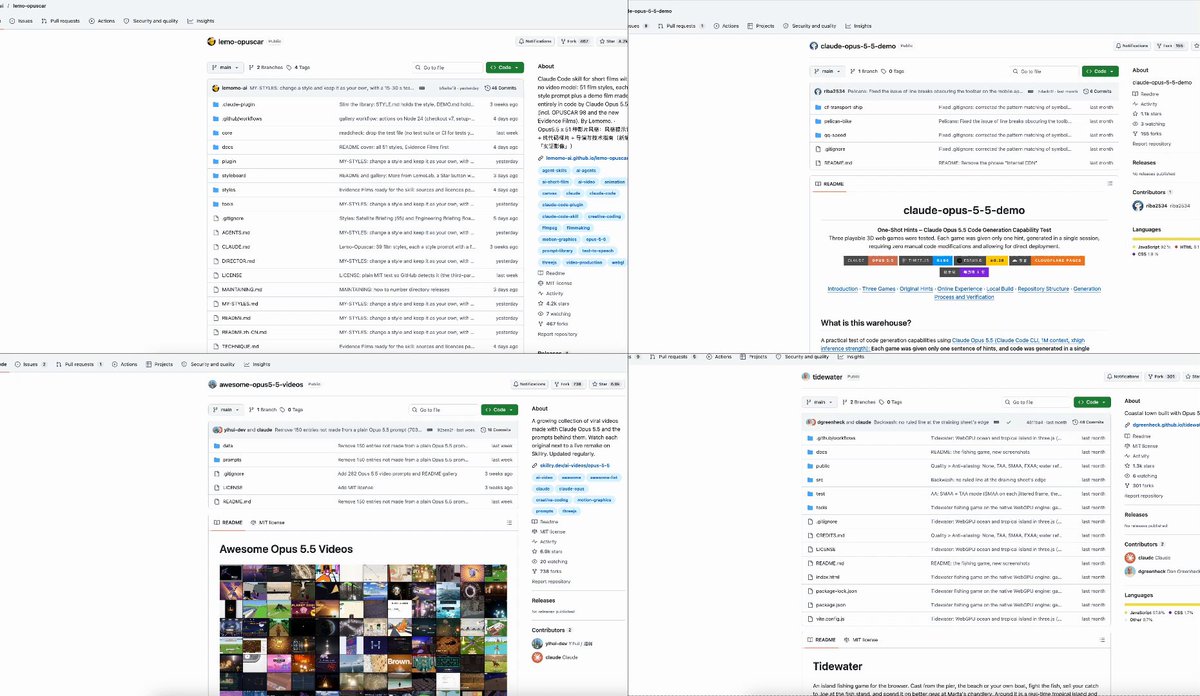Click the motion-graphics topic in lemo-opuscar

click(560, 239)
